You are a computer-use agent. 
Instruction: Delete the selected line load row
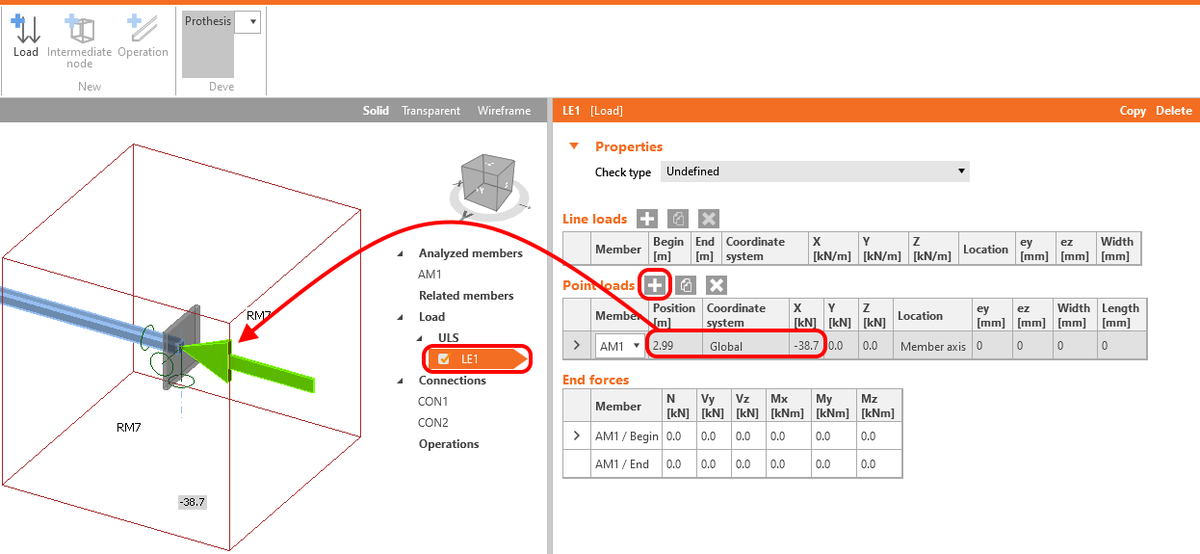708,218
